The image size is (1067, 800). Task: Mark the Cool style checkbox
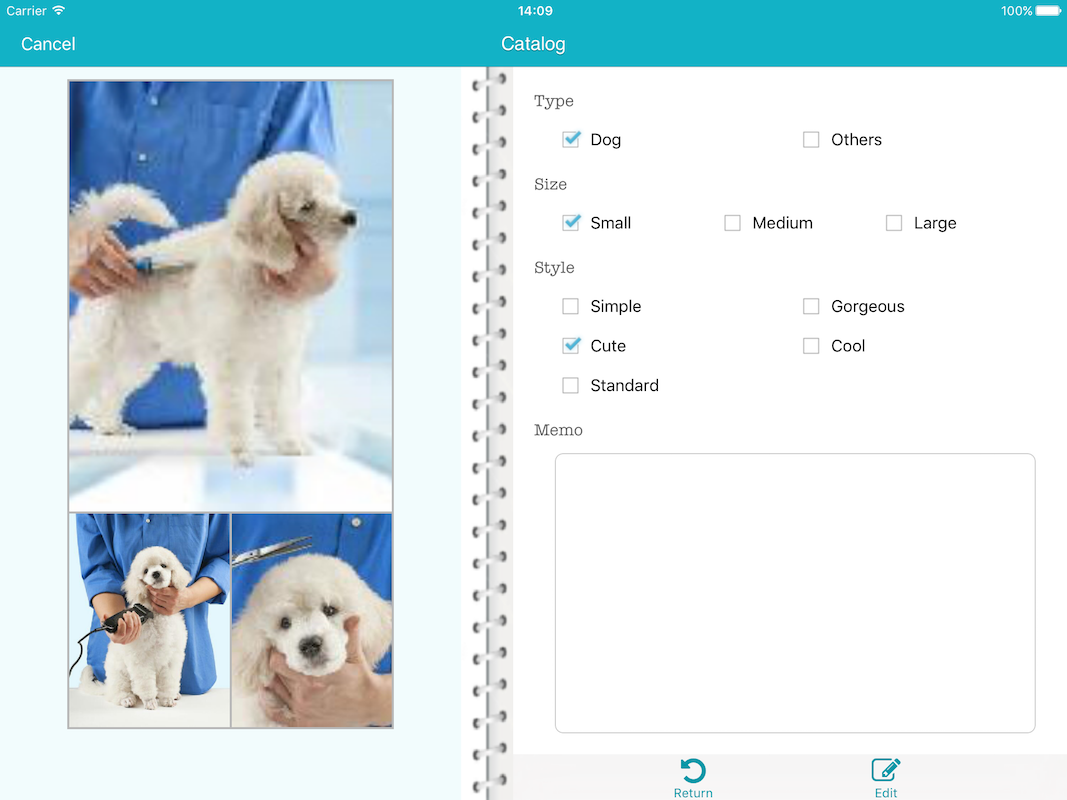pyautogui.click(x=811, y=346)
